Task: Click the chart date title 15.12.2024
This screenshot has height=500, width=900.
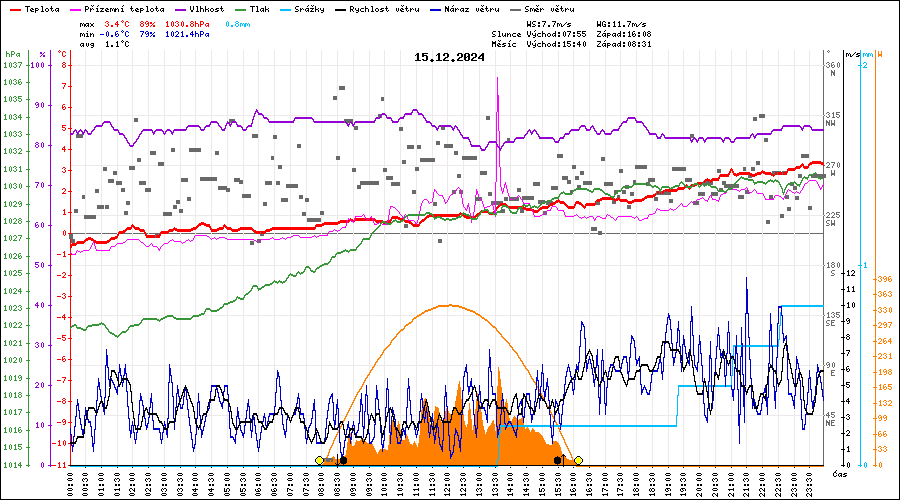Action: pyautogui.click(x=449, y=57)
